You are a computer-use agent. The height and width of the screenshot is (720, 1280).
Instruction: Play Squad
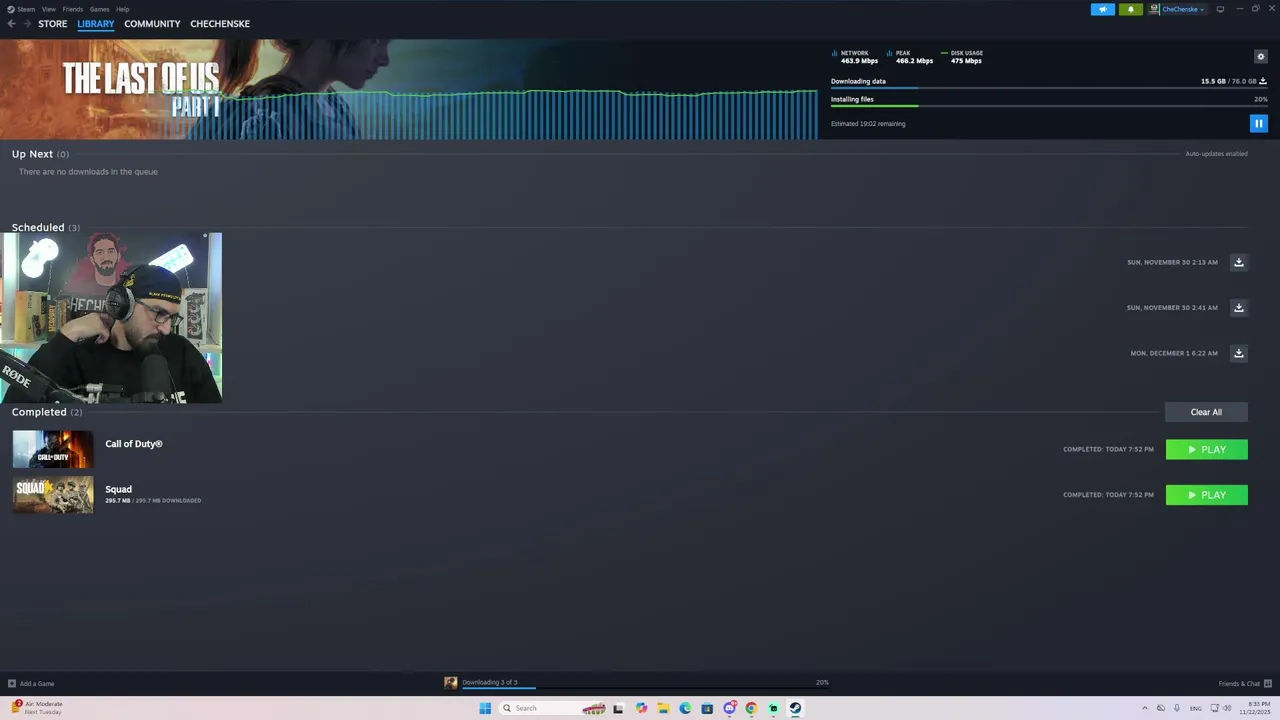click(x=1207, y=495)
